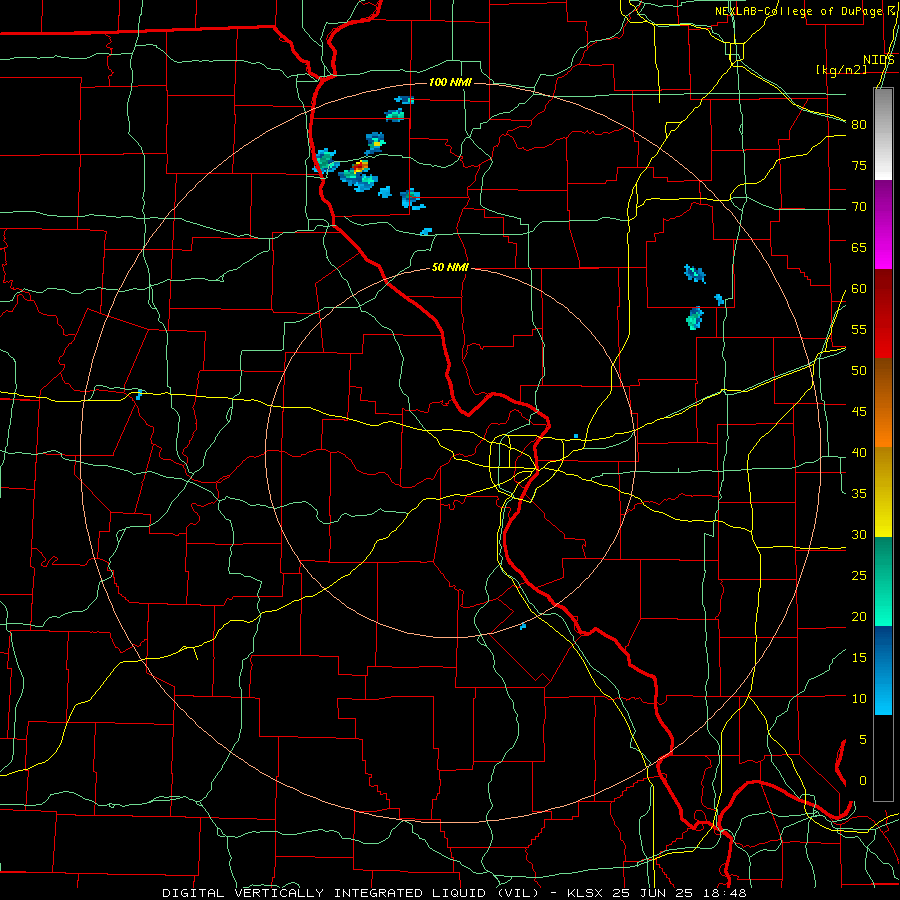900x900 pixels.
Task: Click the red 55–60 color scale segment
Action: tap(883, 313)
